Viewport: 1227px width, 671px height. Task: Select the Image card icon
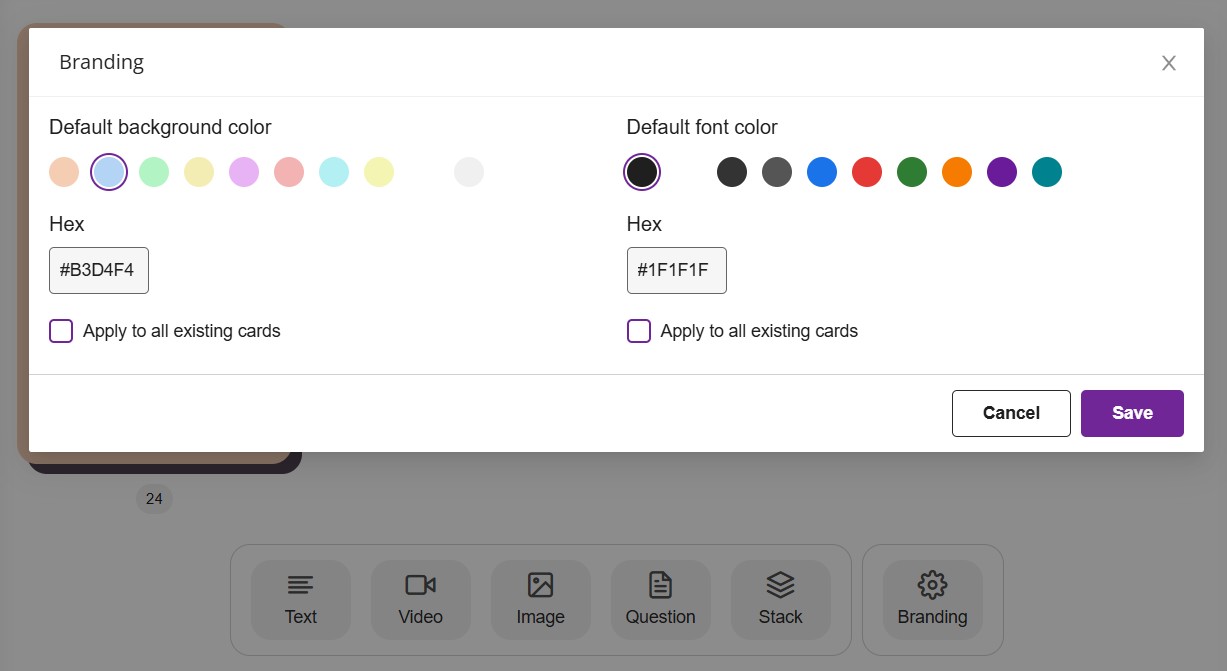click(x=540, y=600)
